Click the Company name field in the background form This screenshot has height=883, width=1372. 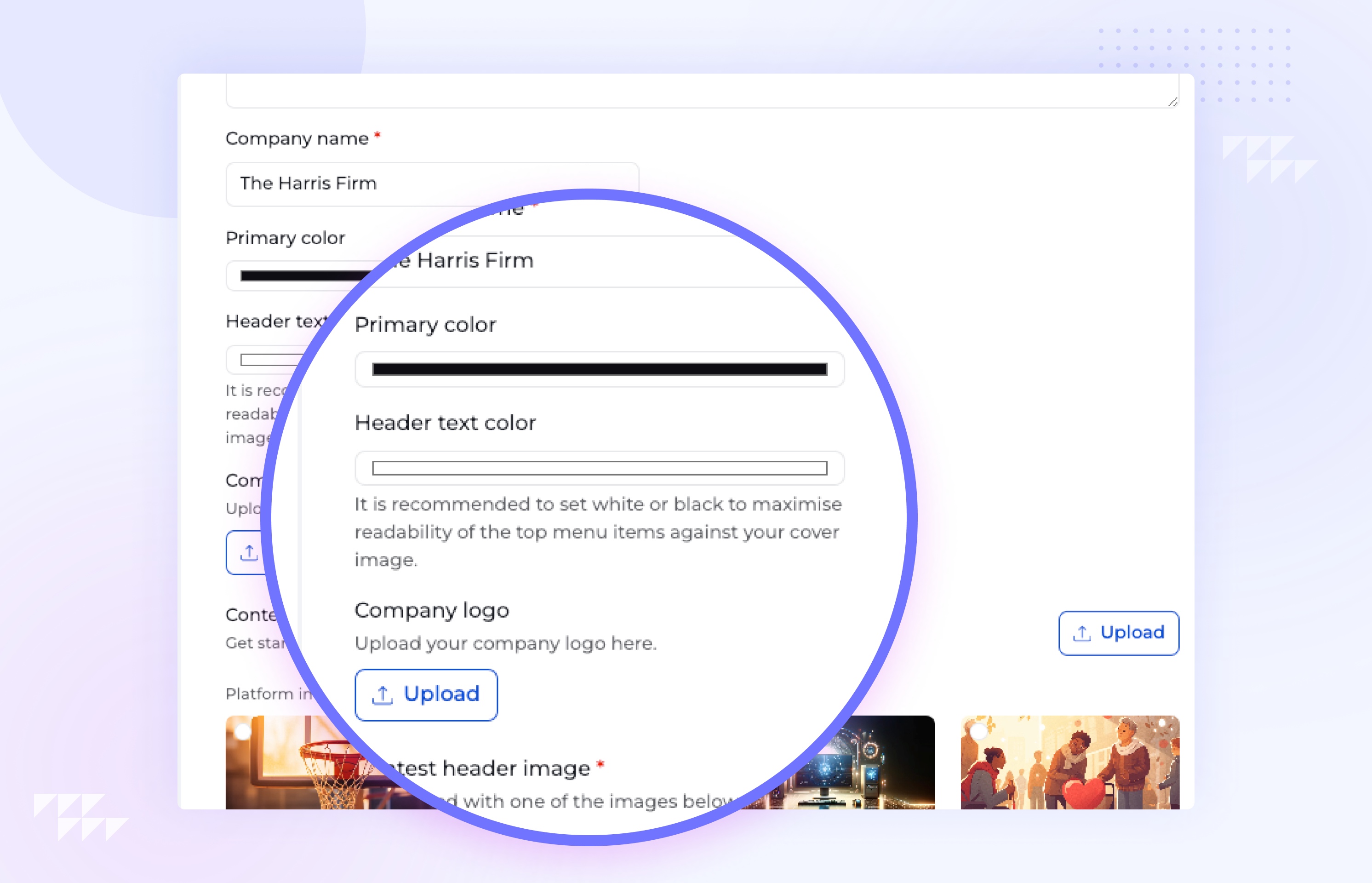pyautogui.click(x=432, y=183)
